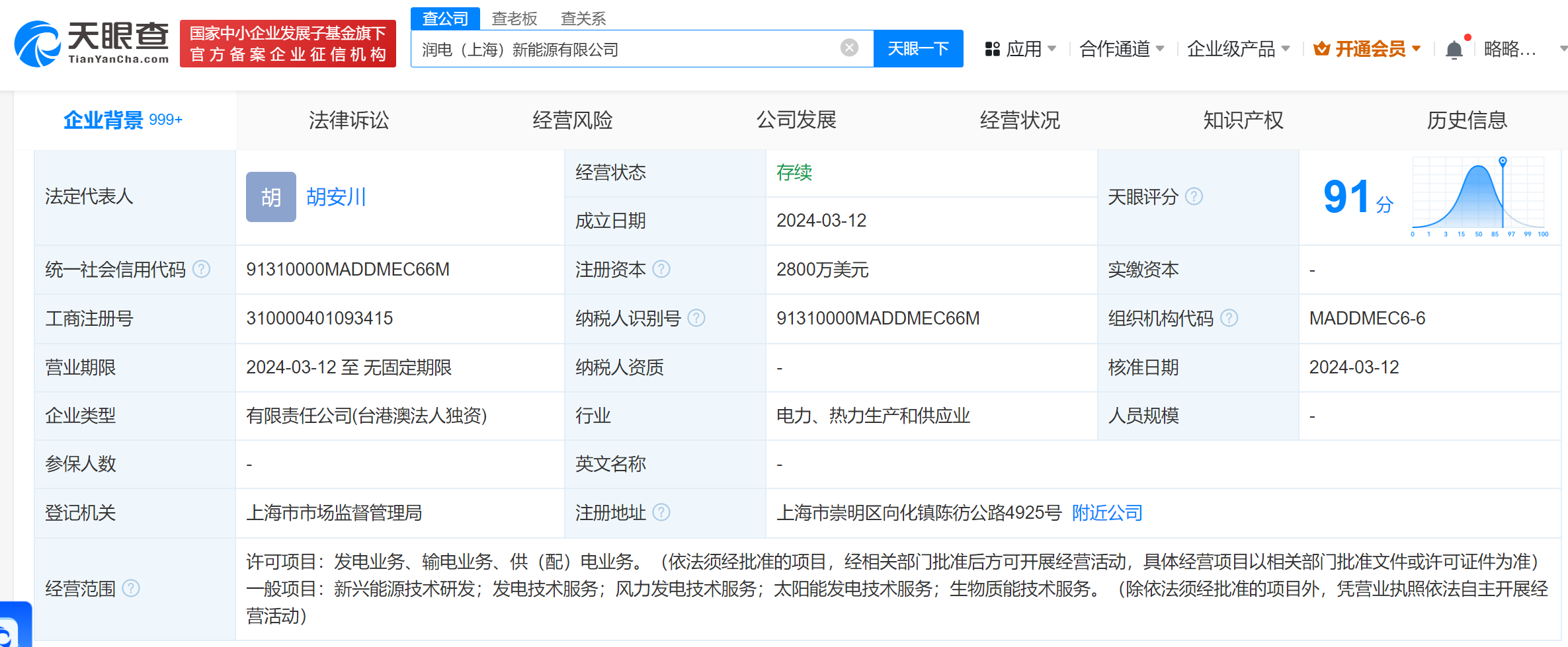Image resolution: width=1568 pixels, height=647 pixels.
Task: Click the TianYanCha logo
Action: pyautogui.click(x=91, y=44)
